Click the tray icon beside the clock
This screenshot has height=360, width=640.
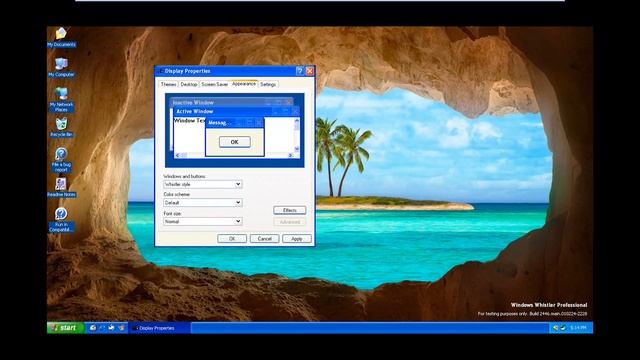coord(563,328)
